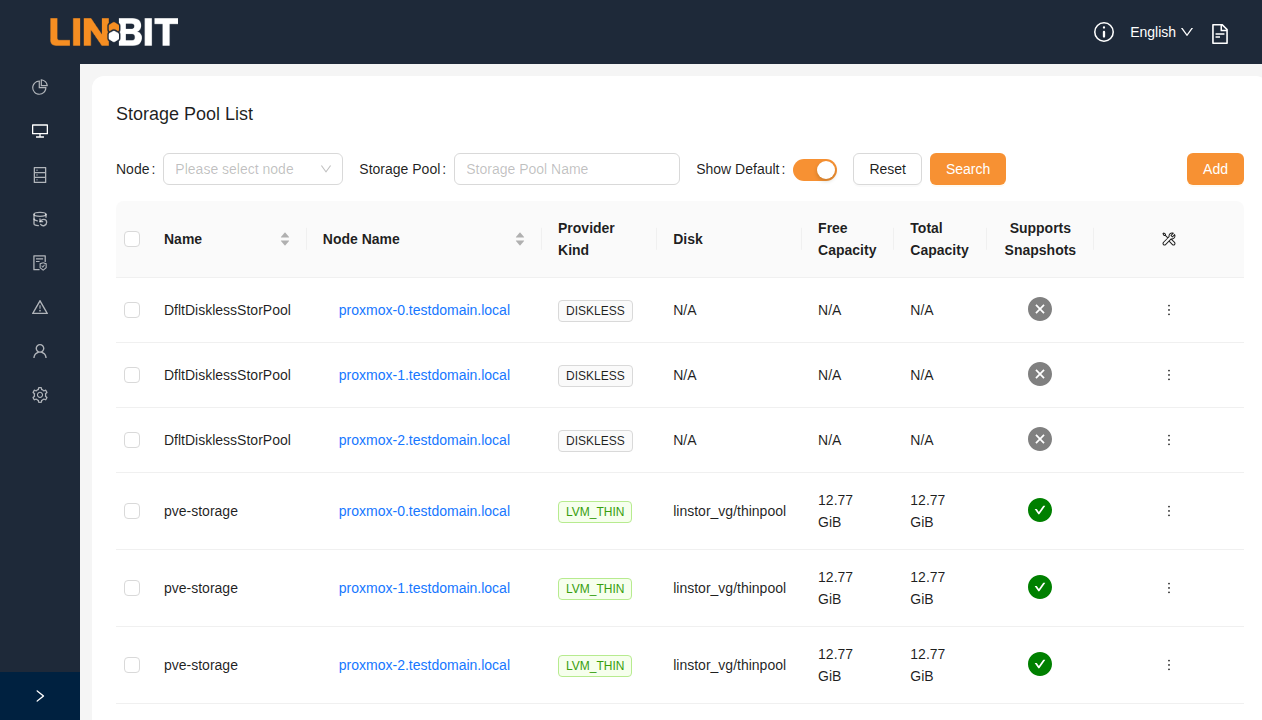This screenshot has height=720, width=1262.
Task: Click snapshot unsupported icon for DfltDisklessStorPool proxmox-0
Action: (1040, 309)
